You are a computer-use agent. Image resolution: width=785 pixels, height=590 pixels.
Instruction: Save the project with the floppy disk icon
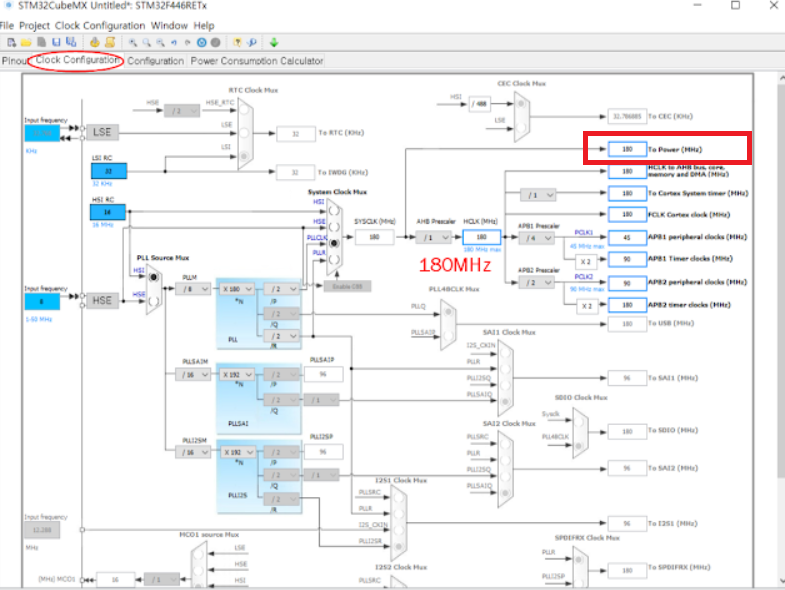pyautogui.click(x=56, y=43)
